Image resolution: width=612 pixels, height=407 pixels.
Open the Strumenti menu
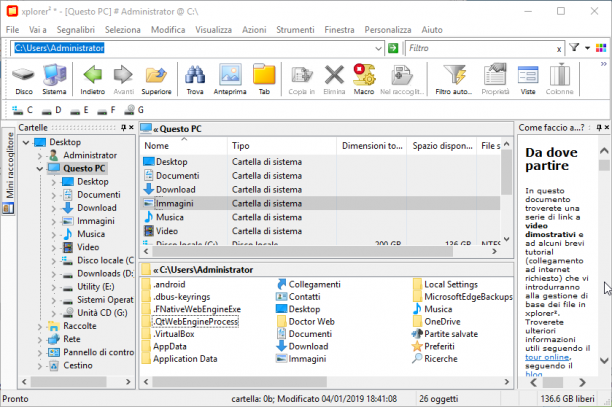(295, 30)
